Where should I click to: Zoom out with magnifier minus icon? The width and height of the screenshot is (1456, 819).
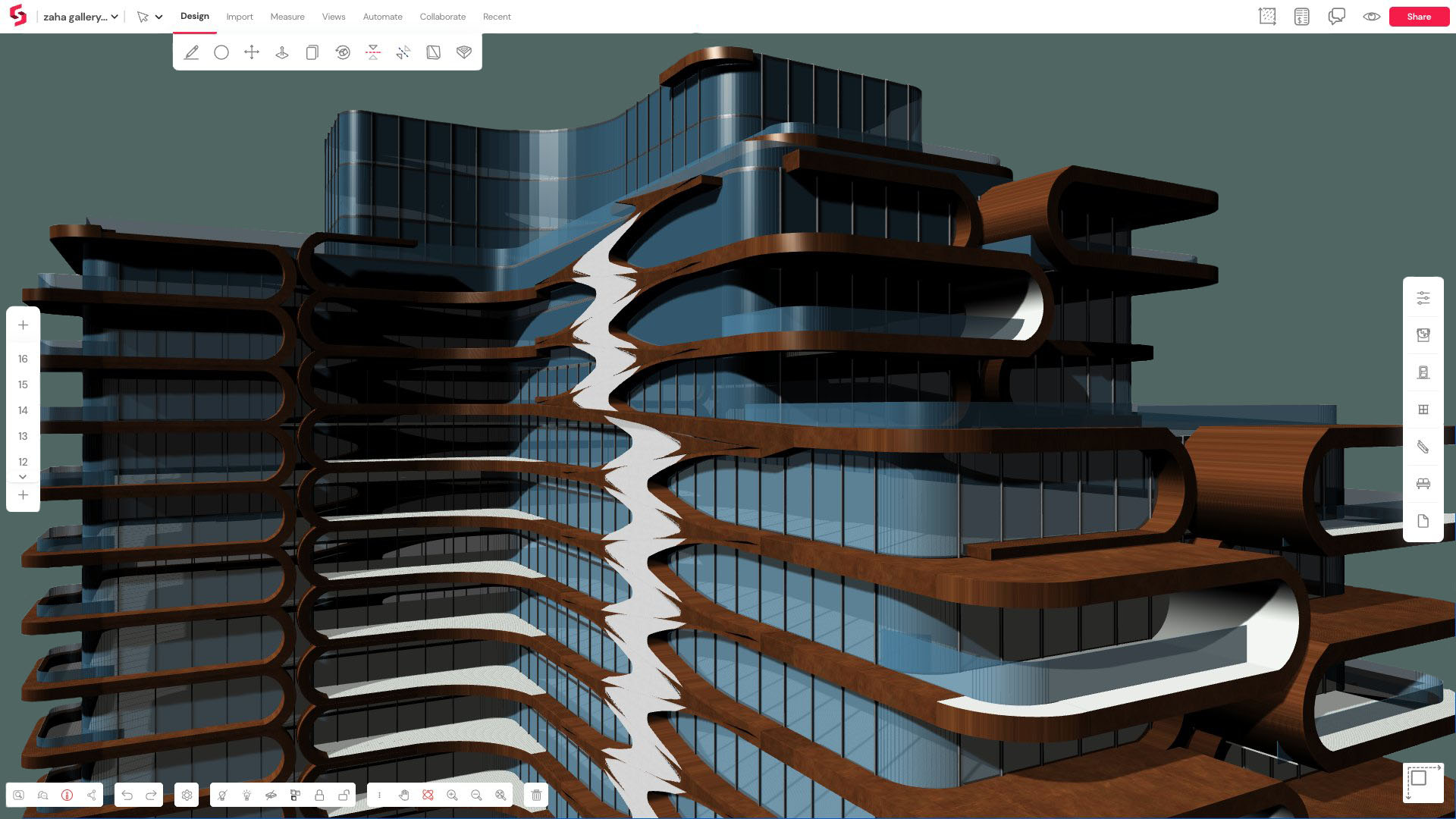click(x=476, y=795)
